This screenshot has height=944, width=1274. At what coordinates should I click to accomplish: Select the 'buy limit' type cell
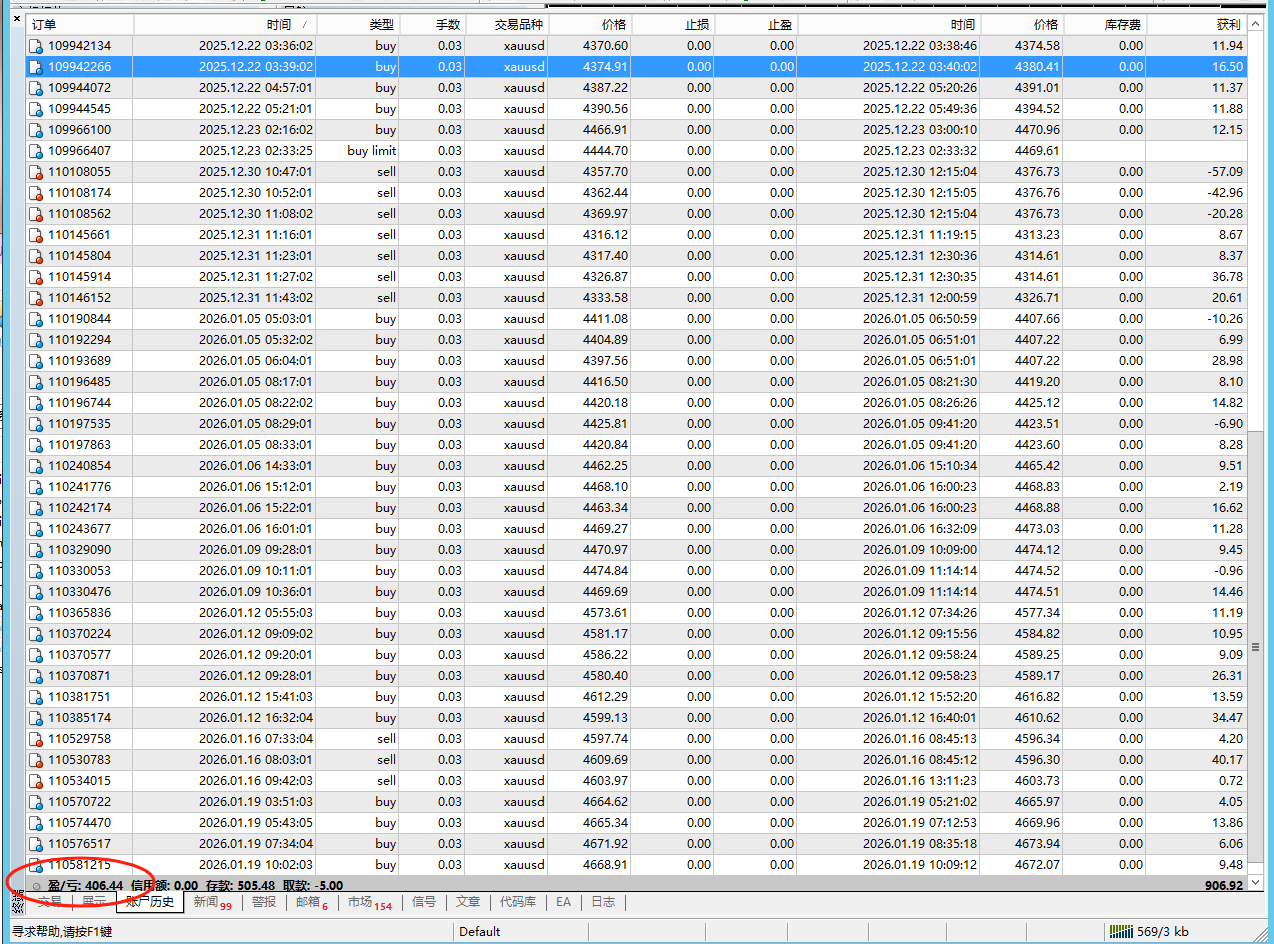(372, 151)
